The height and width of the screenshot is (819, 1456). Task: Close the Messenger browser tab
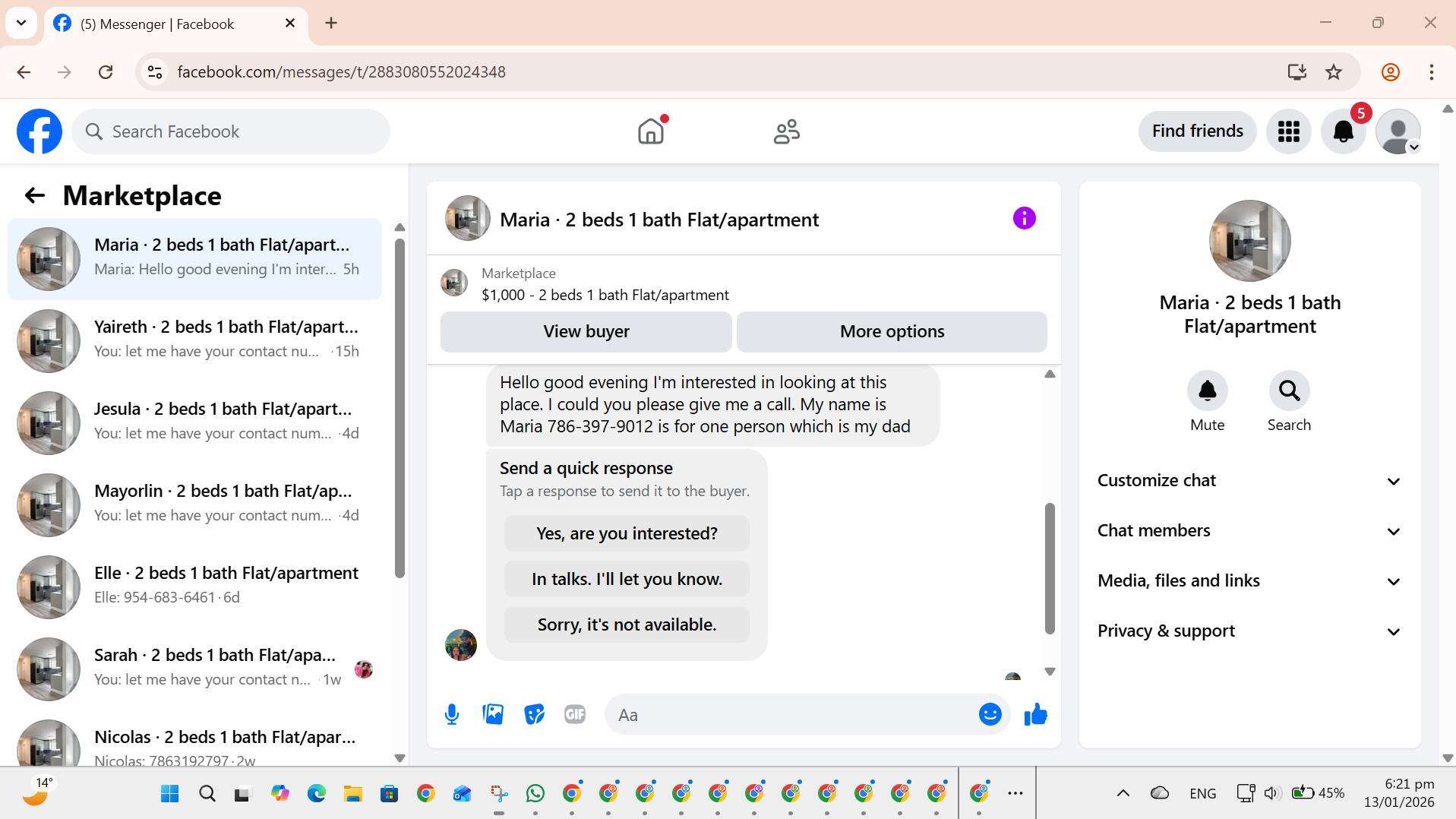pyautogui.click(x=290, y=24)
